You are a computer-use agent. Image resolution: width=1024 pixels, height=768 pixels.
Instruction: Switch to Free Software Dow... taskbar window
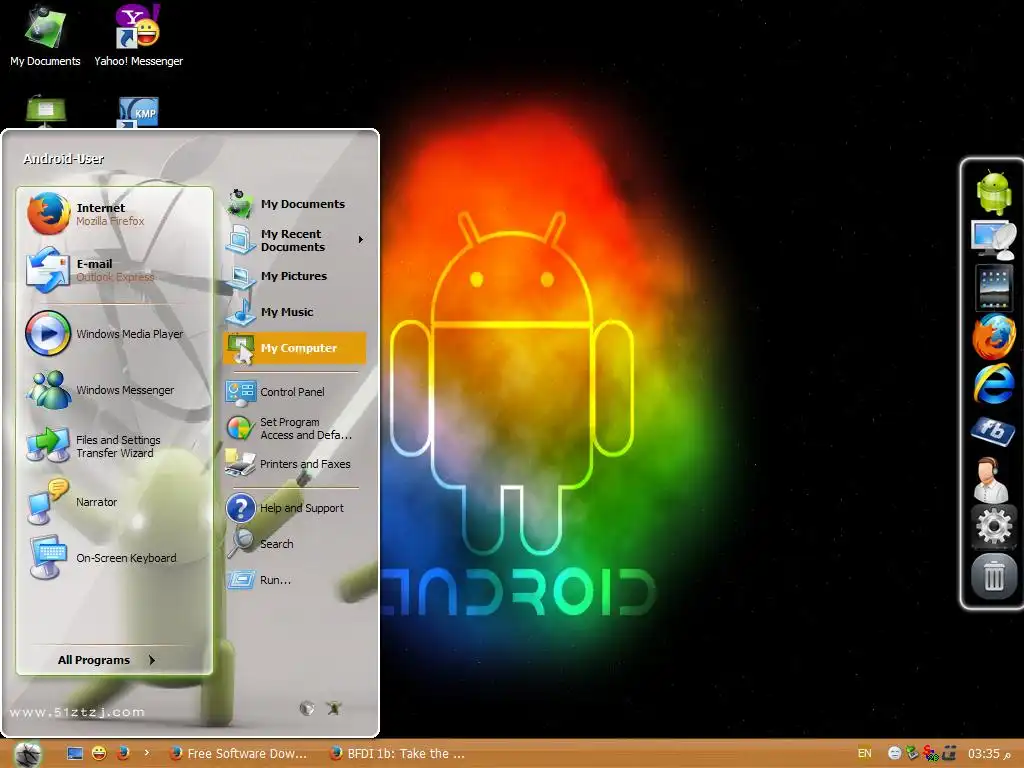(x=239, y=754)
